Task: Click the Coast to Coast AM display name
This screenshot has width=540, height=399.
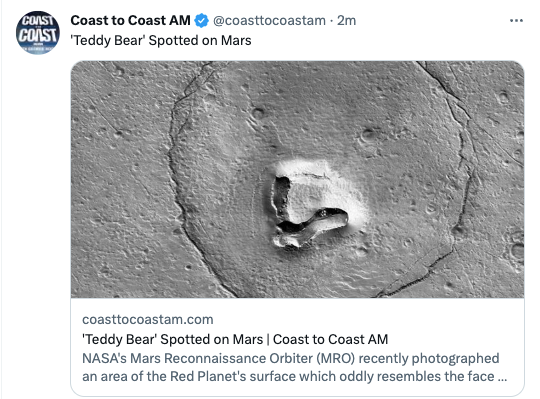Action: click(x=131, y=20)
